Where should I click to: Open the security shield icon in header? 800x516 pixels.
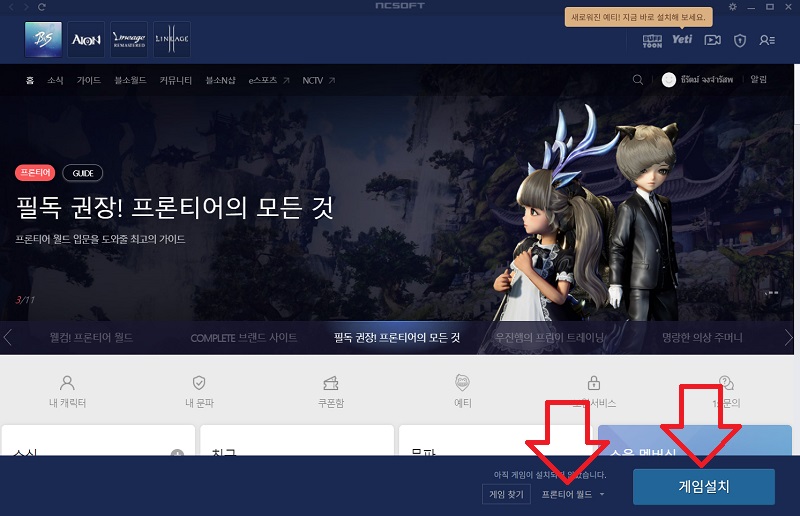point(740,40)
